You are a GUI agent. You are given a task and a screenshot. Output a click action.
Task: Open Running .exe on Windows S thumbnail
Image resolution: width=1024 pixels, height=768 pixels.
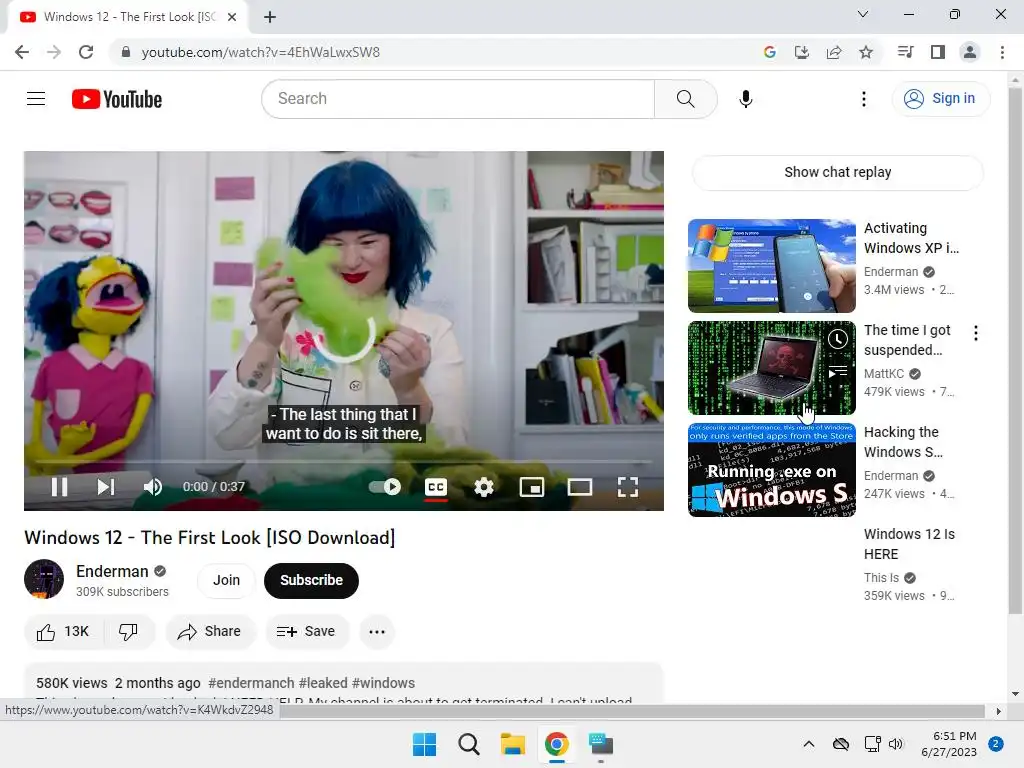tap(771, 470)
